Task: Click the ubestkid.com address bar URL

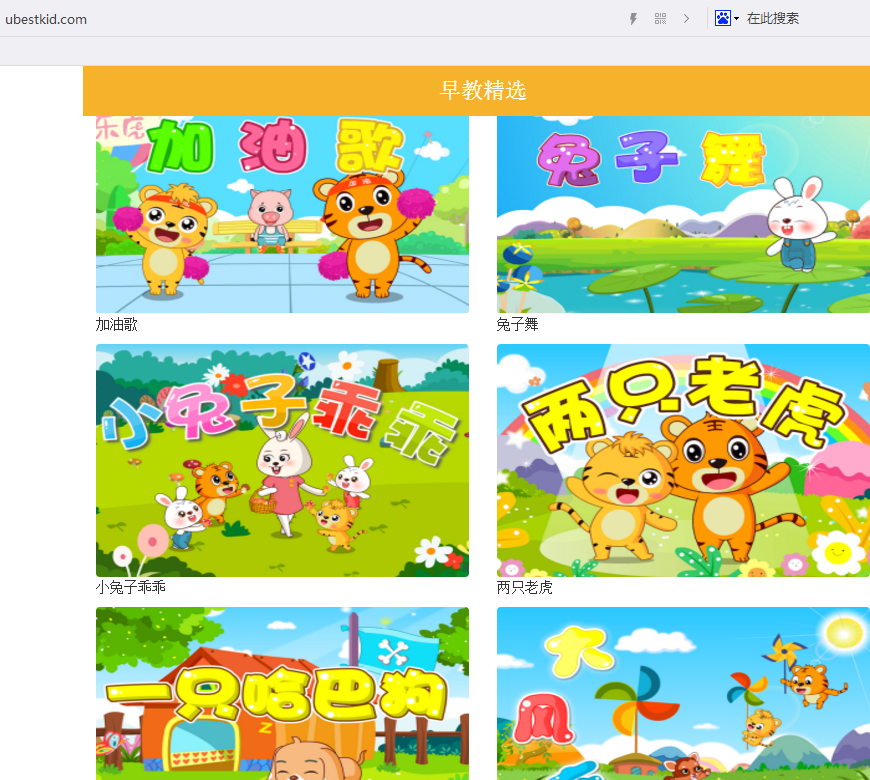Action: [x=46, y=19]
